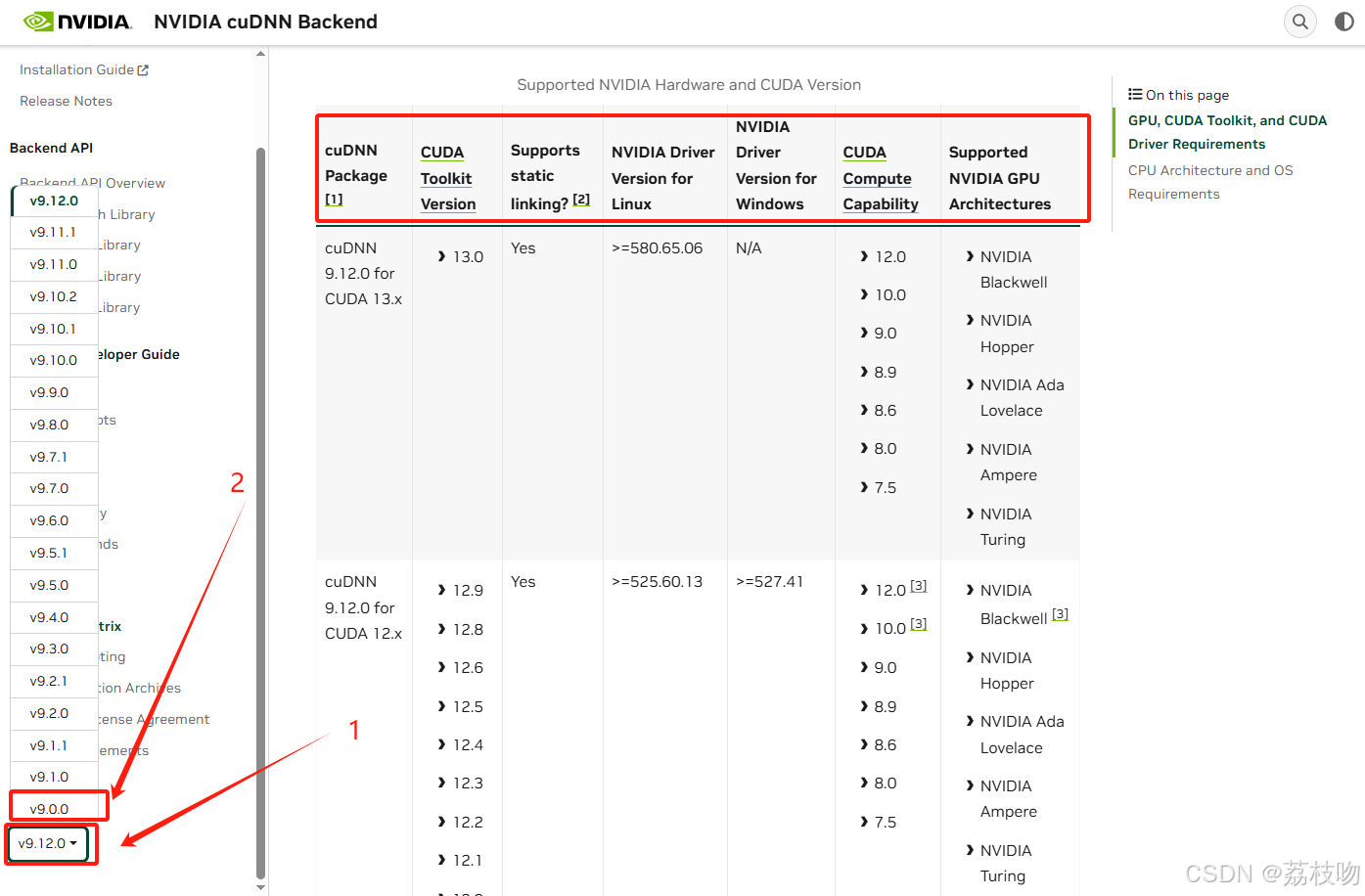This screenshot has width=1365, height=896.
Task: Click the 12.2 CUDA toolkit entry
Action: point(468,822)
